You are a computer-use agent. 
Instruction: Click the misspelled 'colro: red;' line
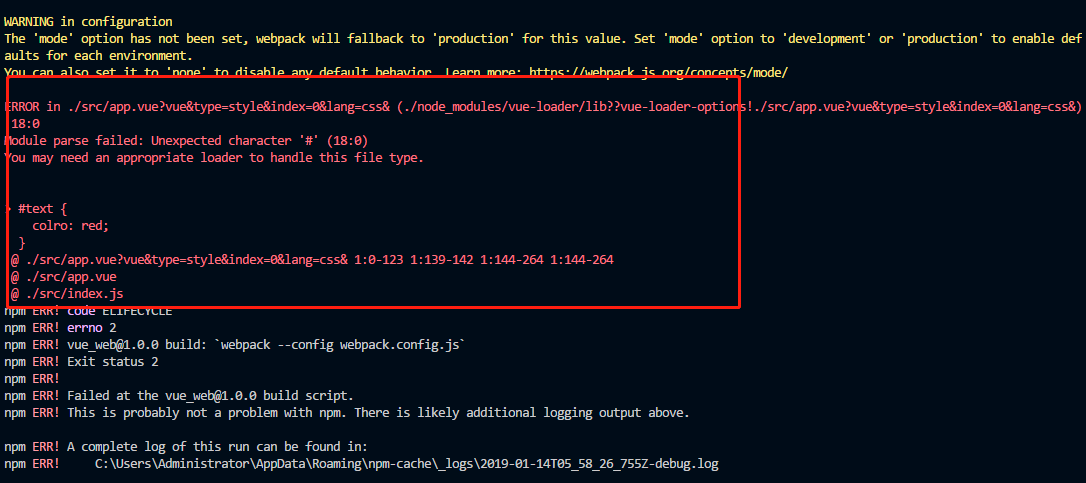pyautogui.click(x=70, y=226)
